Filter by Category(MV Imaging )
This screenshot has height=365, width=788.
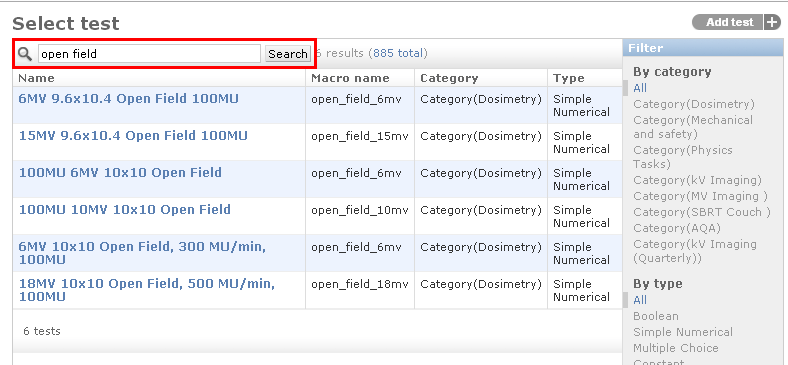pos(701,196)
